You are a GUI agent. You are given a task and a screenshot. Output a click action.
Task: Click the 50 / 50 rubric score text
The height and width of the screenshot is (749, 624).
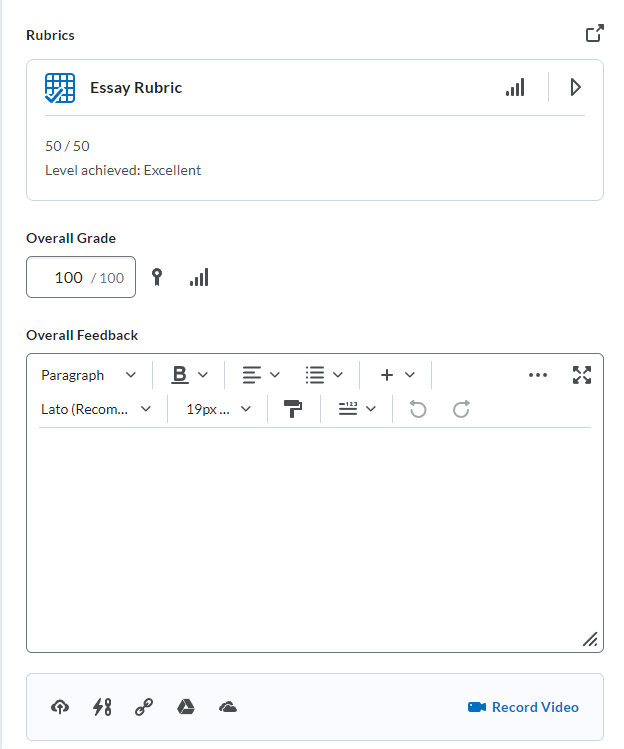pos(67,146)
